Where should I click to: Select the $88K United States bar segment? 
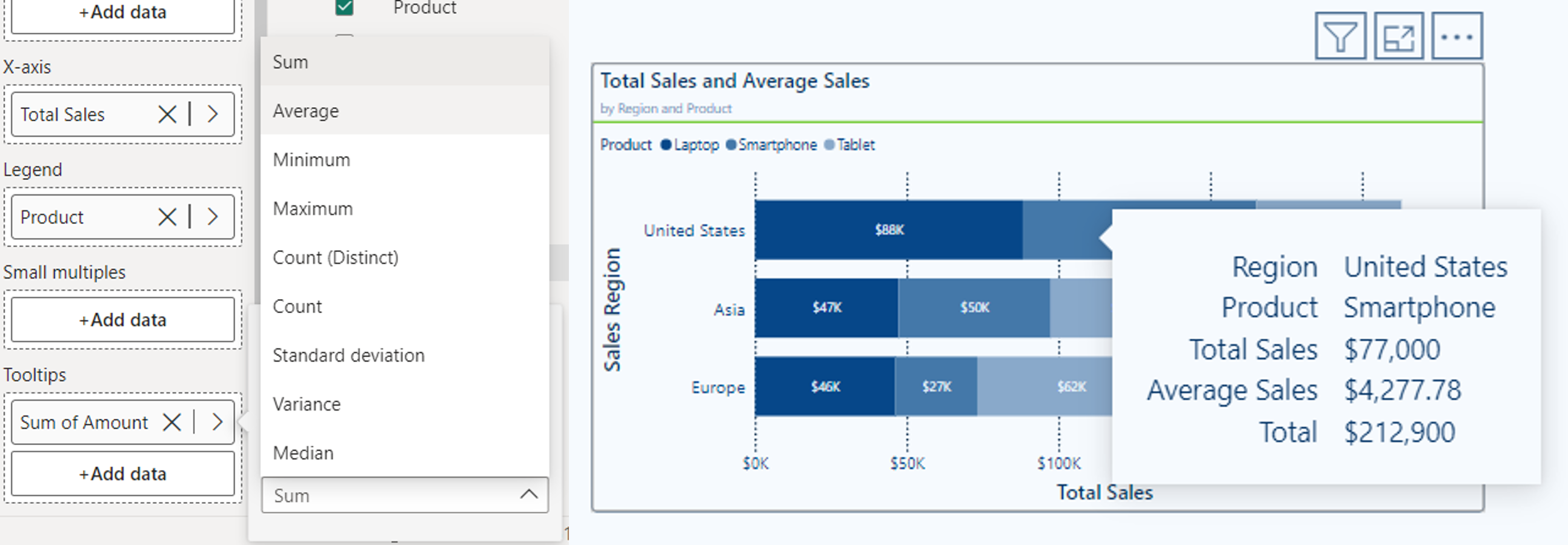click(888, 230)
